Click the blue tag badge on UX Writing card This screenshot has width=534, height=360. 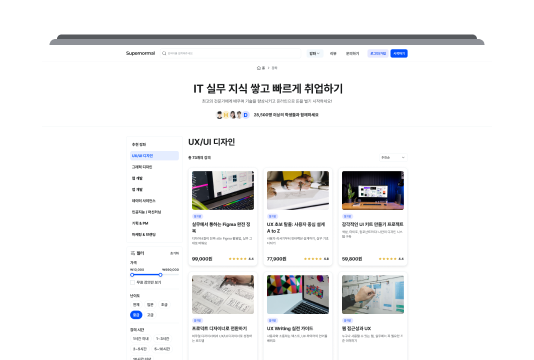coord(272,320)
